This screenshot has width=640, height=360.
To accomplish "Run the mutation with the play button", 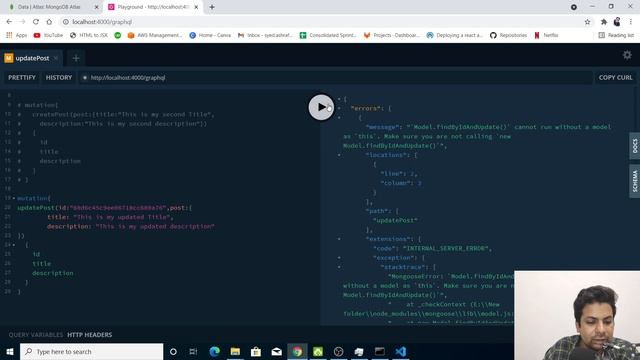I will 321,107.
